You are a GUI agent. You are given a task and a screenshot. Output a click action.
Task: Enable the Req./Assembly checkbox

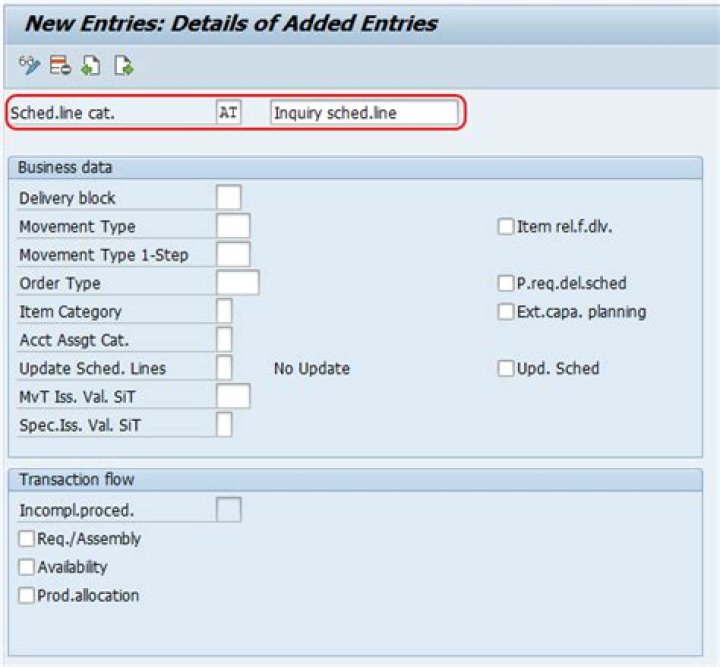[x=26, y=538]
